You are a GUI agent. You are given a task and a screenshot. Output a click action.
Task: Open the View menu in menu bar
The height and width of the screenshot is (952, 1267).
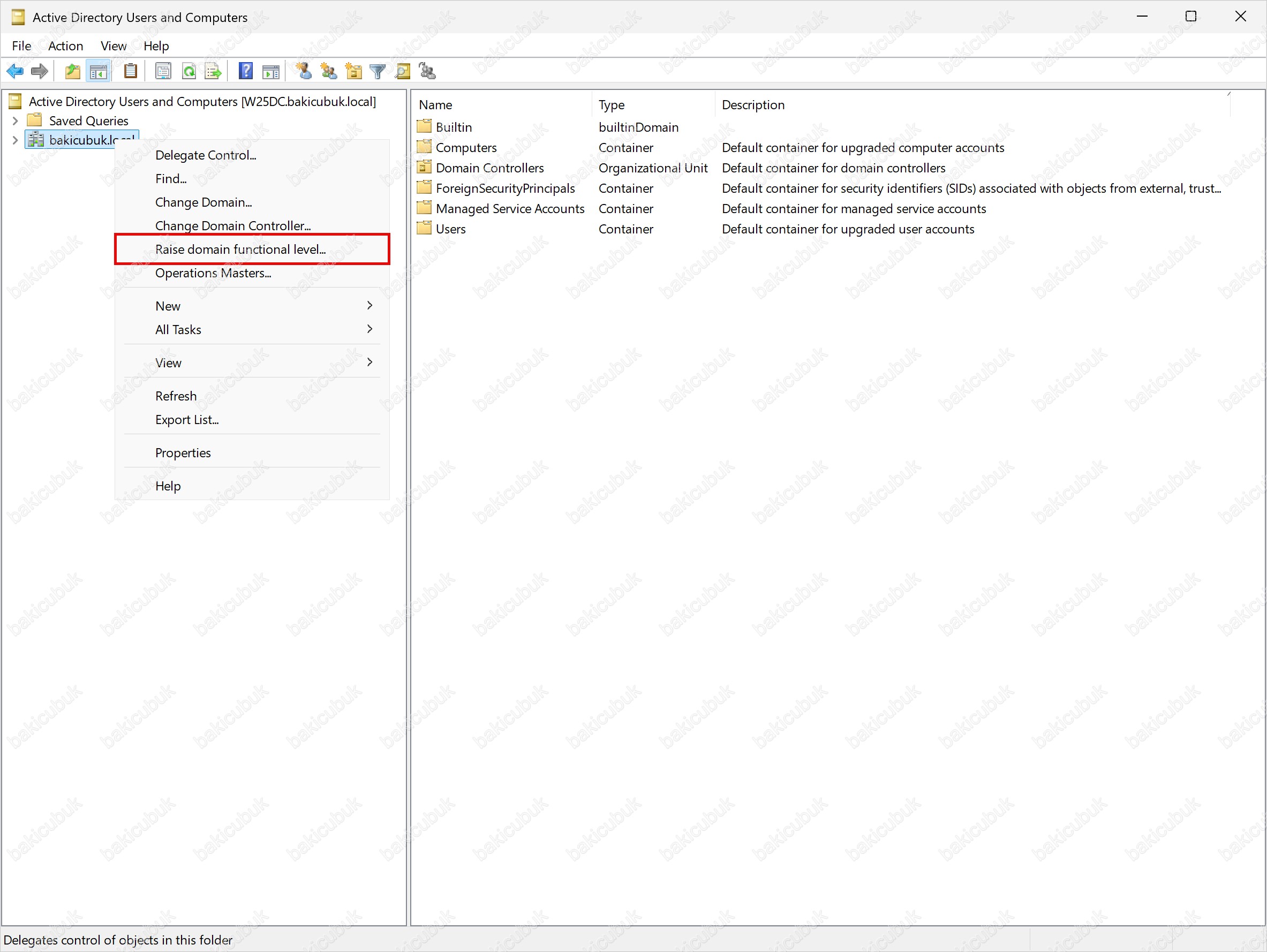click(114, 46)
